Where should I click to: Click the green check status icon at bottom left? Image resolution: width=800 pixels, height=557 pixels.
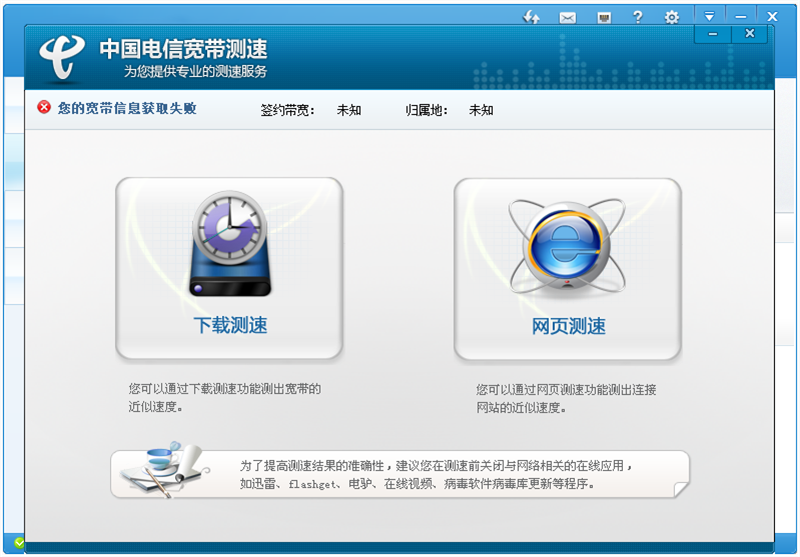[19, 543]
